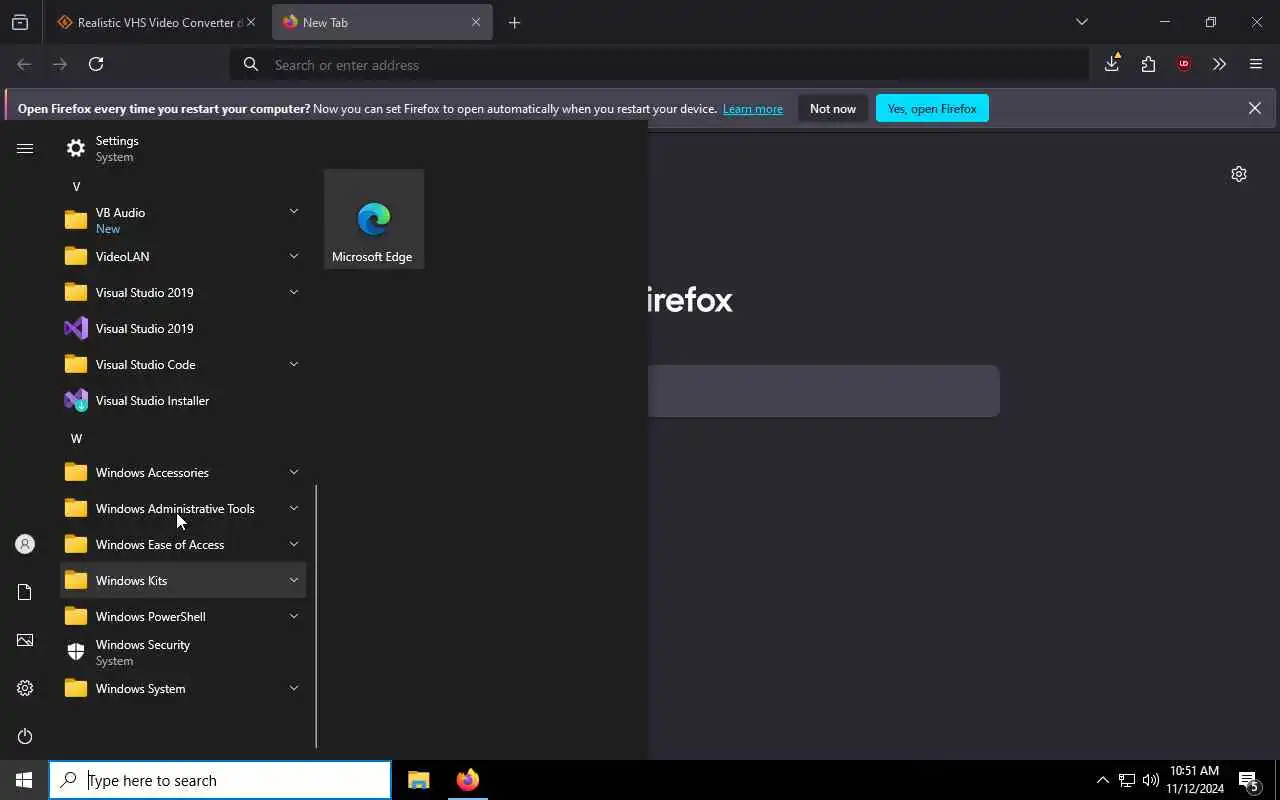The width and height of the screenshot is (1280, 800).
Task: Close the Realistic VHS Video Converter tab
Action: tap(251, 22)
